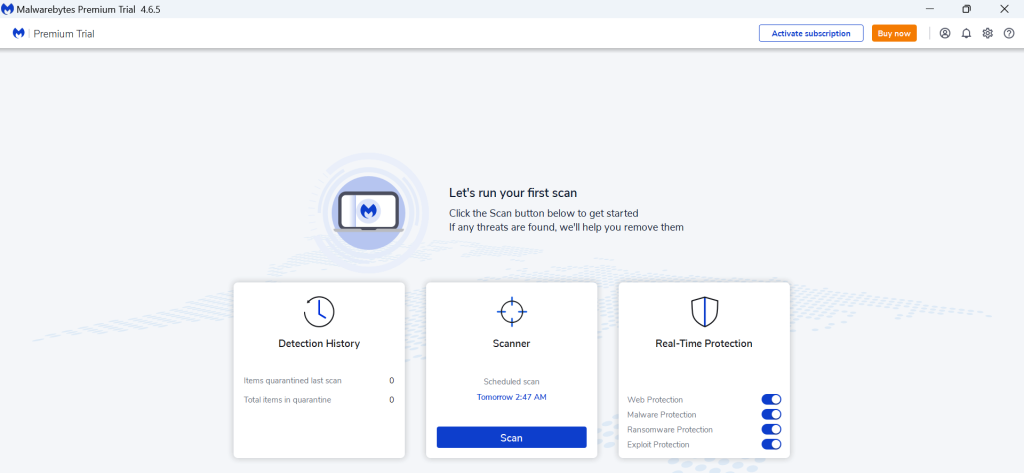Open the Tomorrow 2:47 AM scheduled scan link

coord(511,397)
